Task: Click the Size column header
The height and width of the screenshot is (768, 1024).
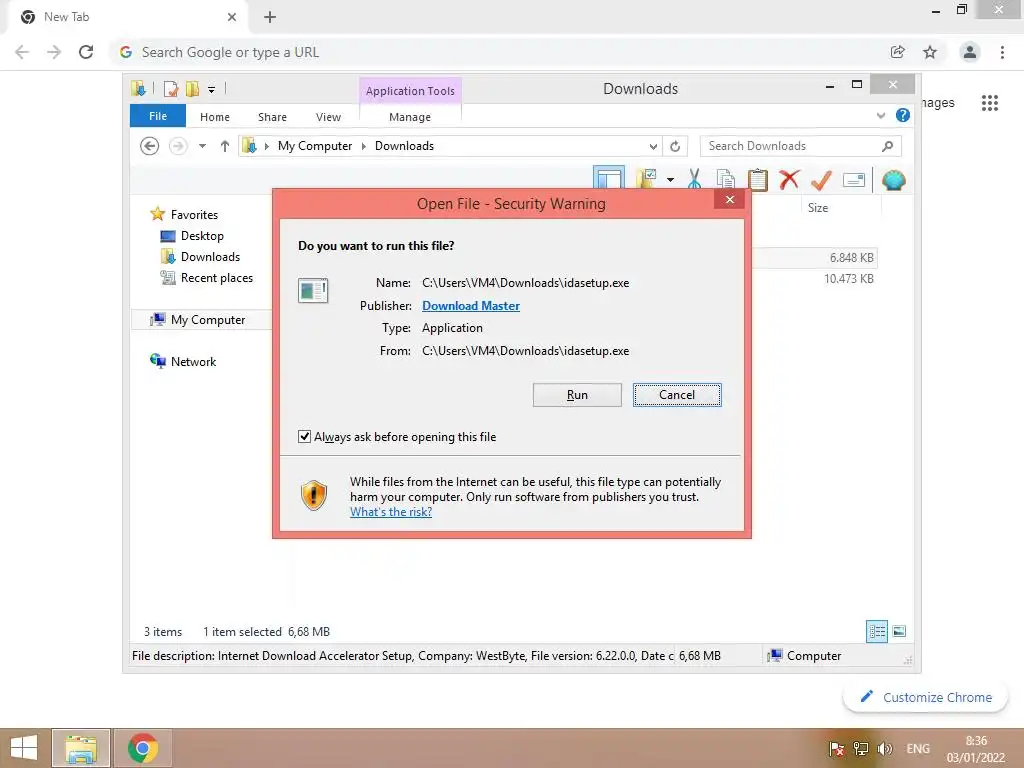Action: point(818,208)
